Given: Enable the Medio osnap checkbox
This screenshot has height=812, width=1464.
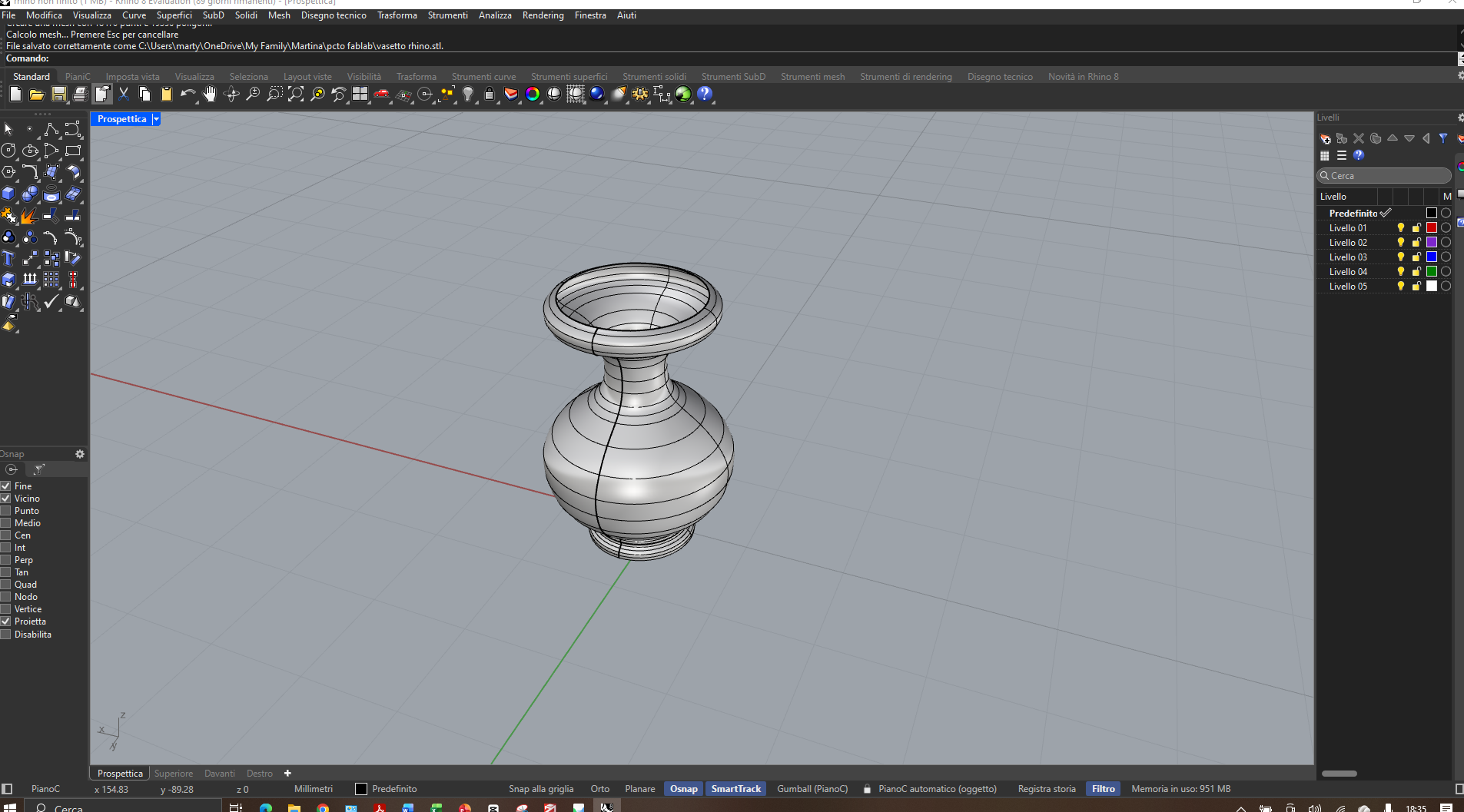Looking at the screenshot, I should tap(6, 523).
